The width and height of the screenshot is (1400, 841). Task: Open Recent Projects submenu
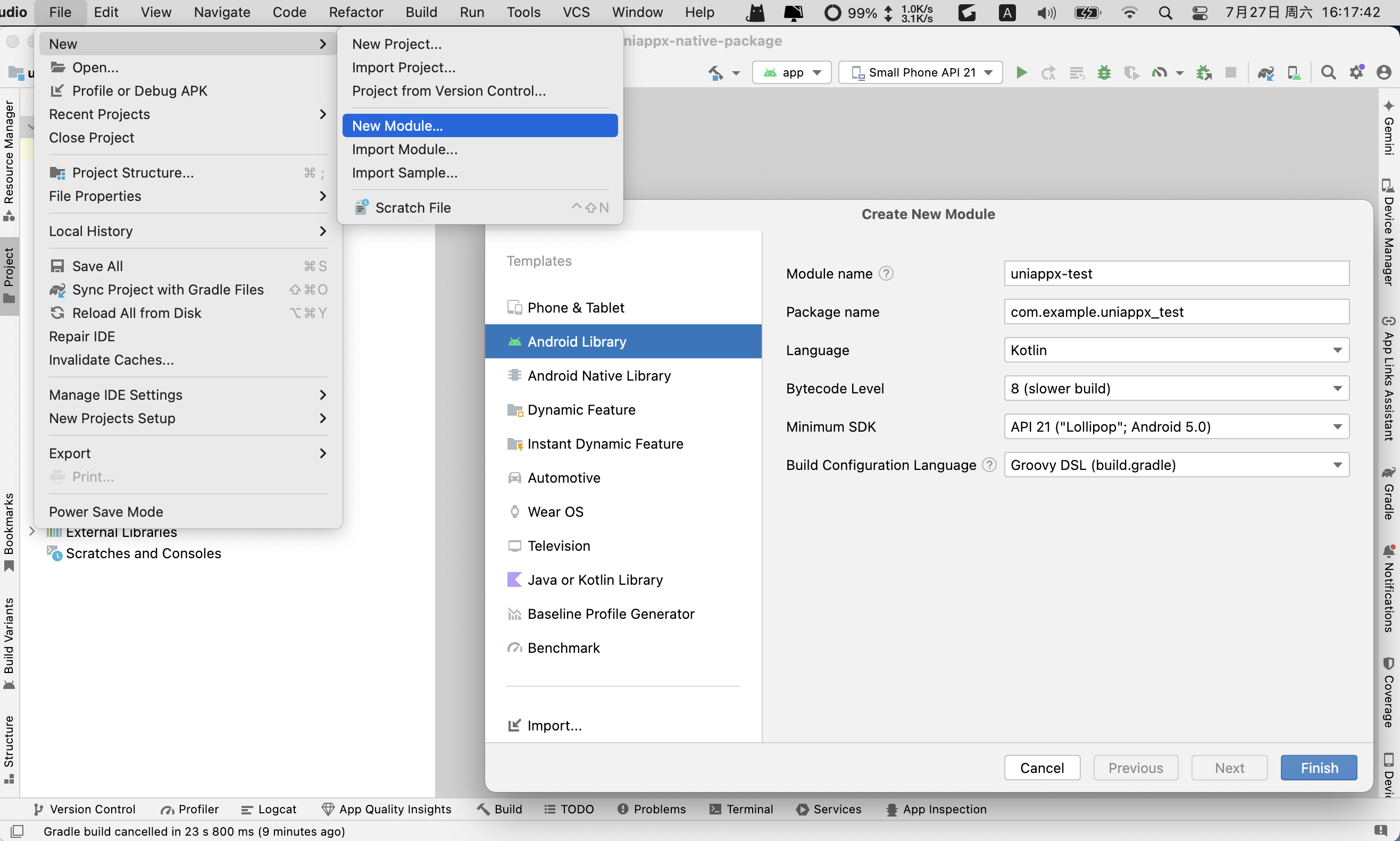pos(188,114)
